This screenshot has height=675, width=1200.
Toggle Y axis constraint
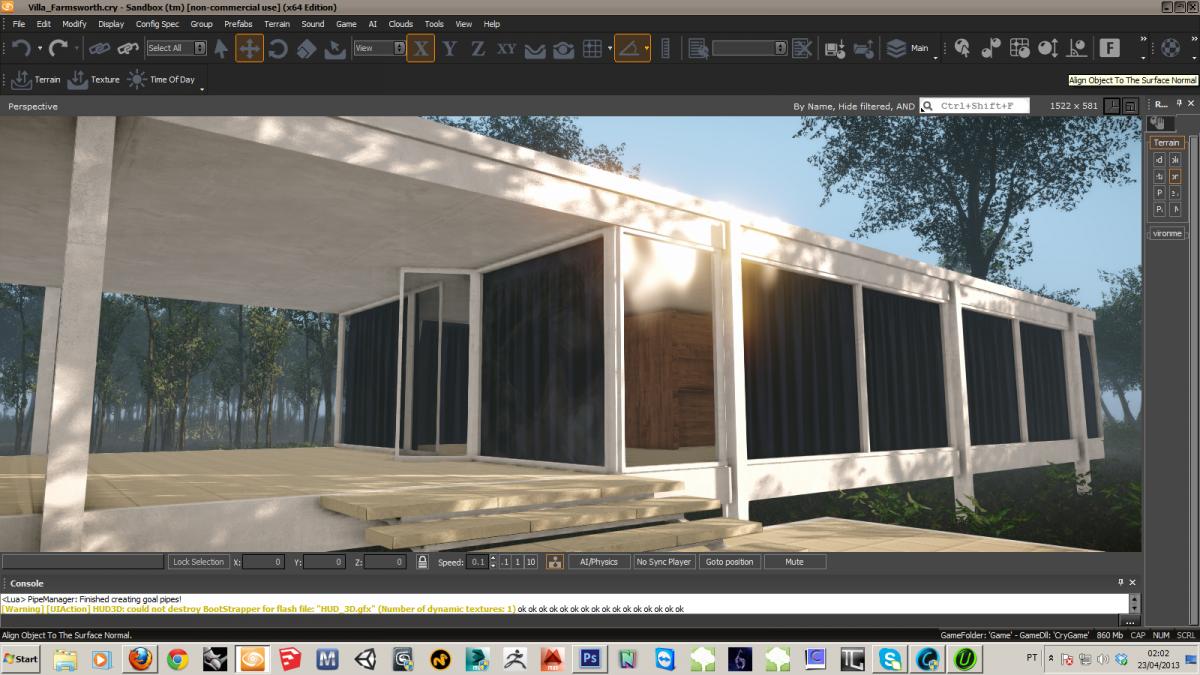tap(451, 47)
